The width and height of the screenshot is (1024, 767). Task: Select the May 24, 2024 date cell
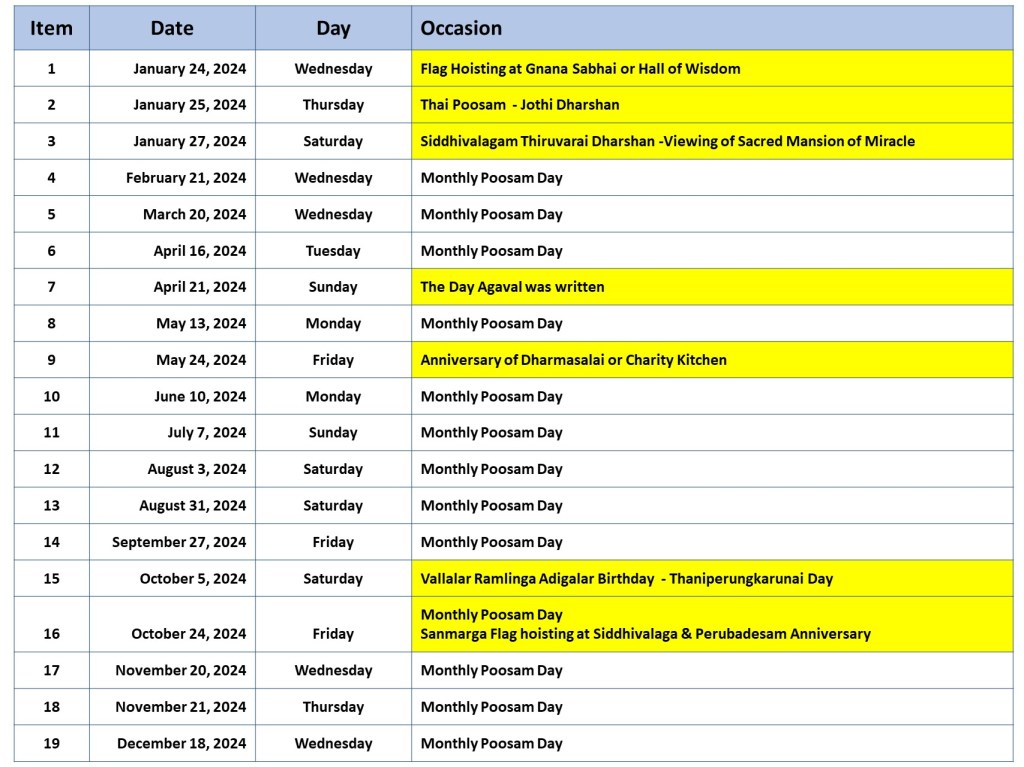tap(201, 360)
